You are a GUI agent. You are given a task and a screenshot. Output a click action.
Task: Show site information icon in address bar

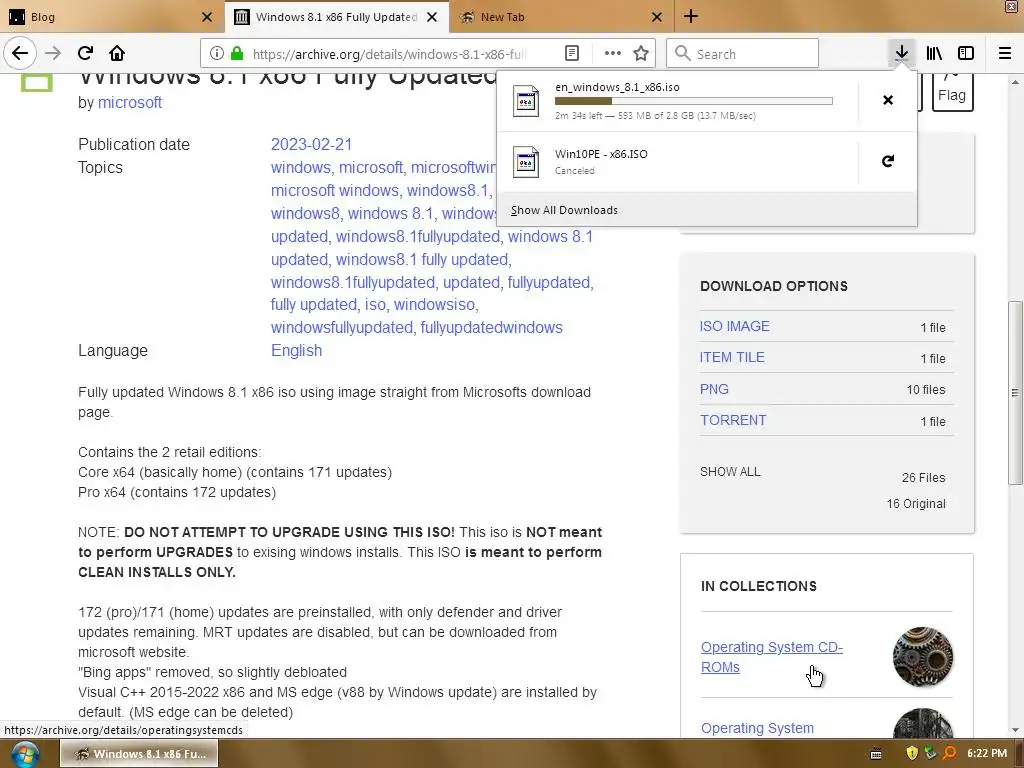pyautogui.click(x=217, y=54)
